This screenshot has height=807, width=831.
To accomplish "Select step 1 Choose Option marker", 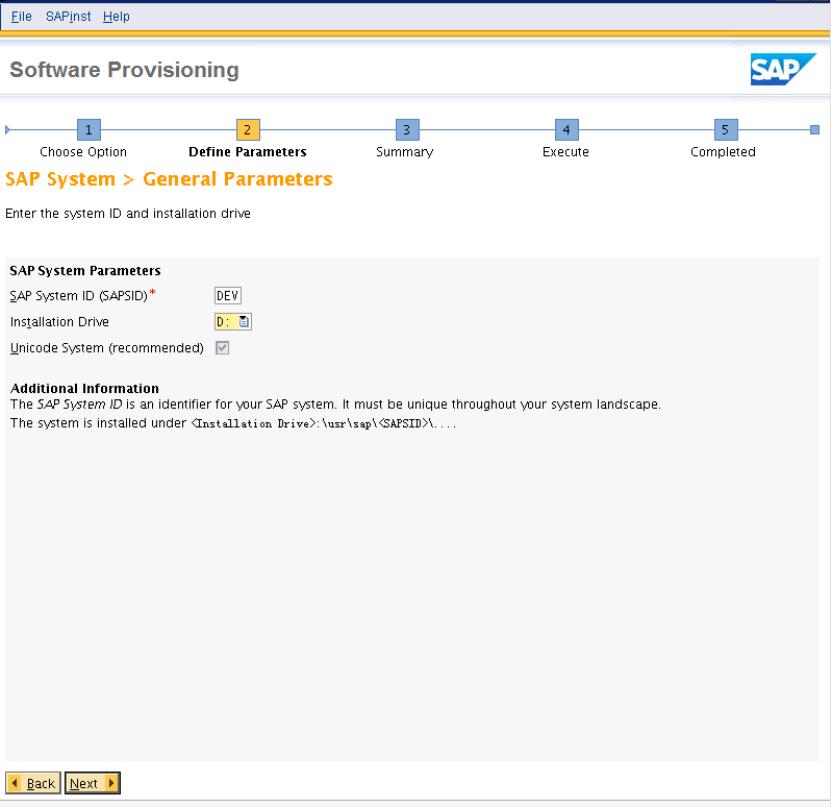I will point(89,130).
